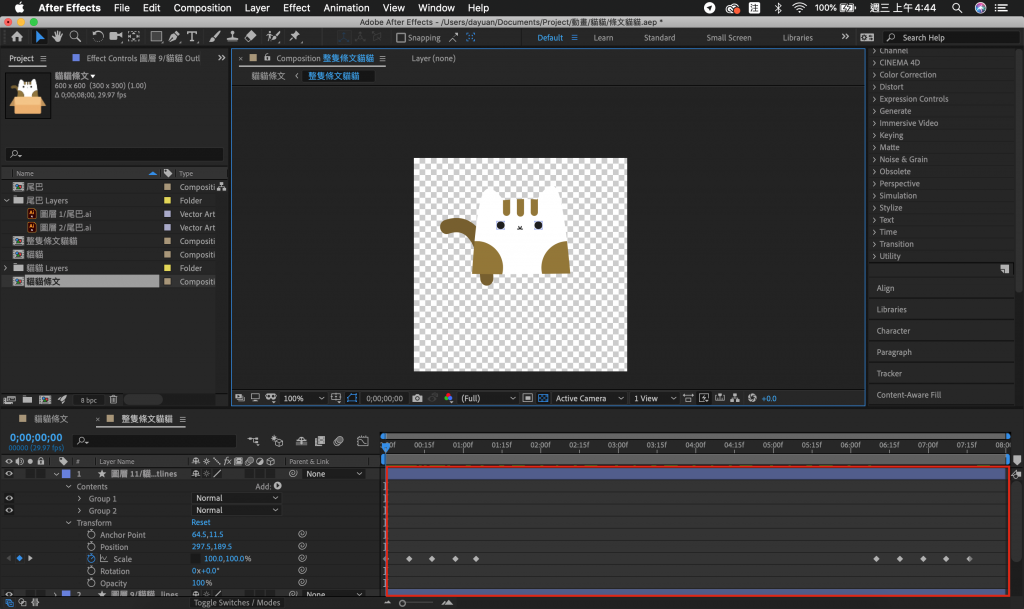Viewport: 1024px width, 609px height.
Task: Select the Puppet Pin tool
Action: (x=295, y=37)
